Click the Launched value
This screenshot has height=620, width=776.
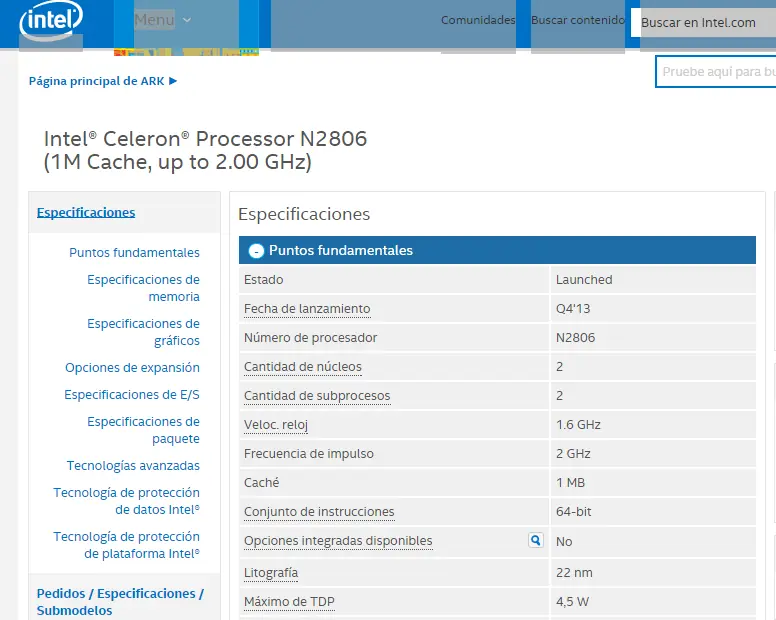tap(584, 280)
